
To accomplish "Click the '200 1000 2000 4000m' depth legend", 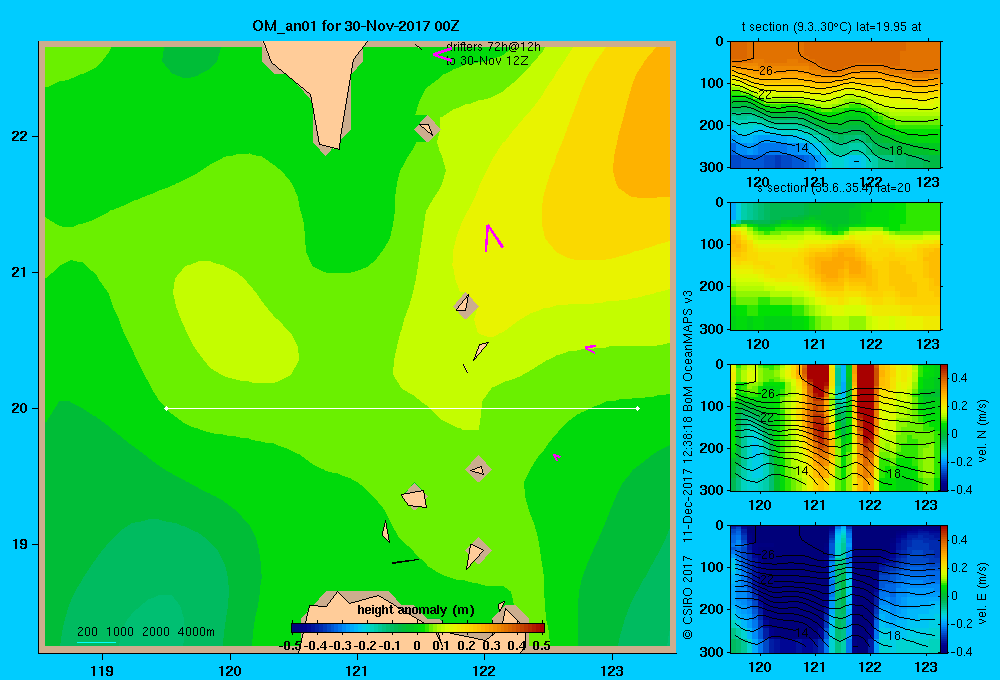I will click(145, 632).
